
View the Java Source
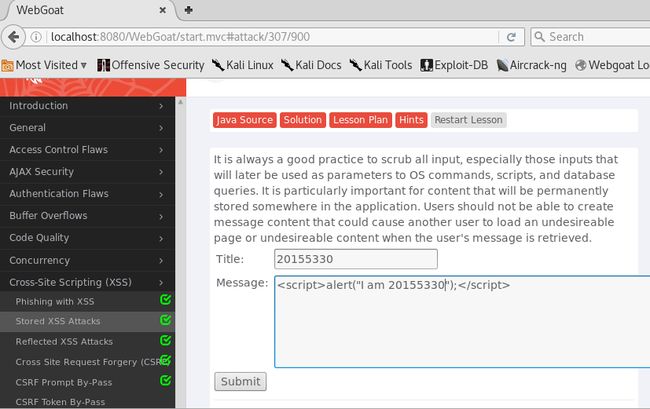pyautogui.click(x=245, y=120)
